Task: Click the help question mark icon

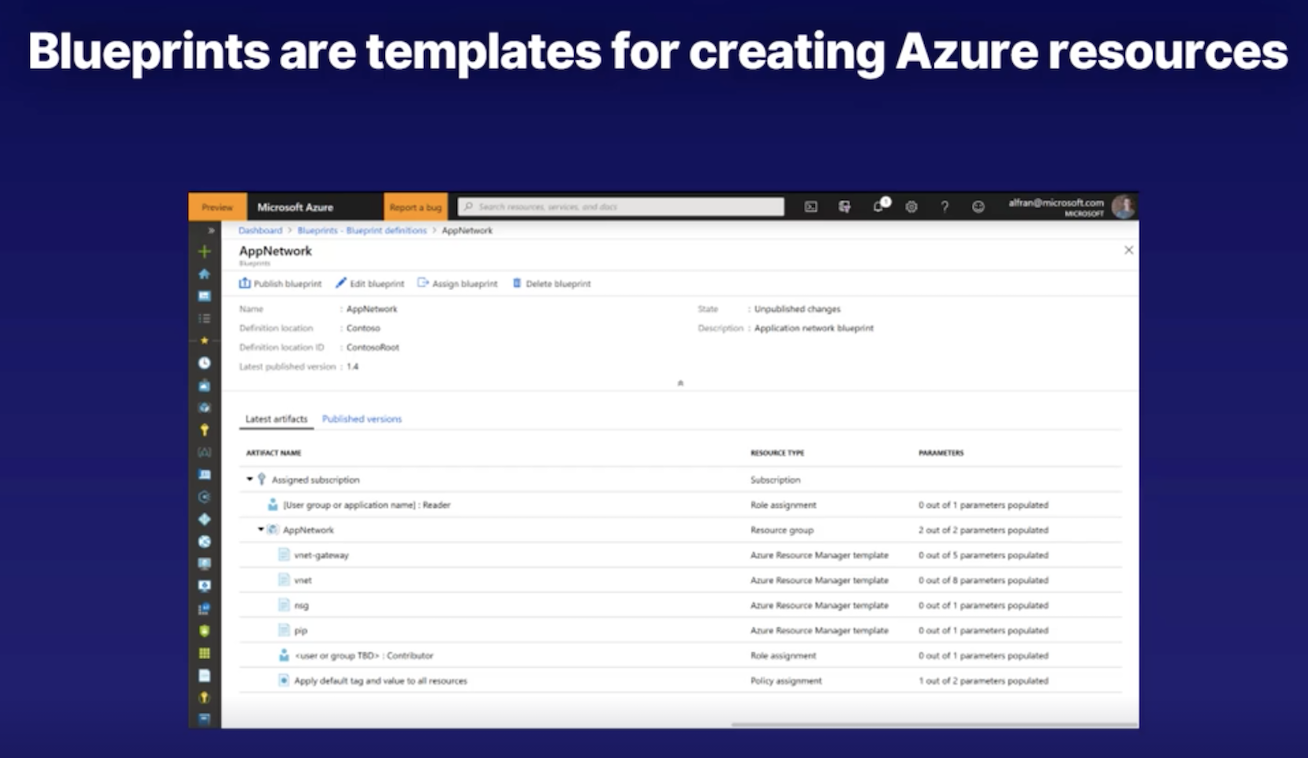Action: click(x=944, y=207)
